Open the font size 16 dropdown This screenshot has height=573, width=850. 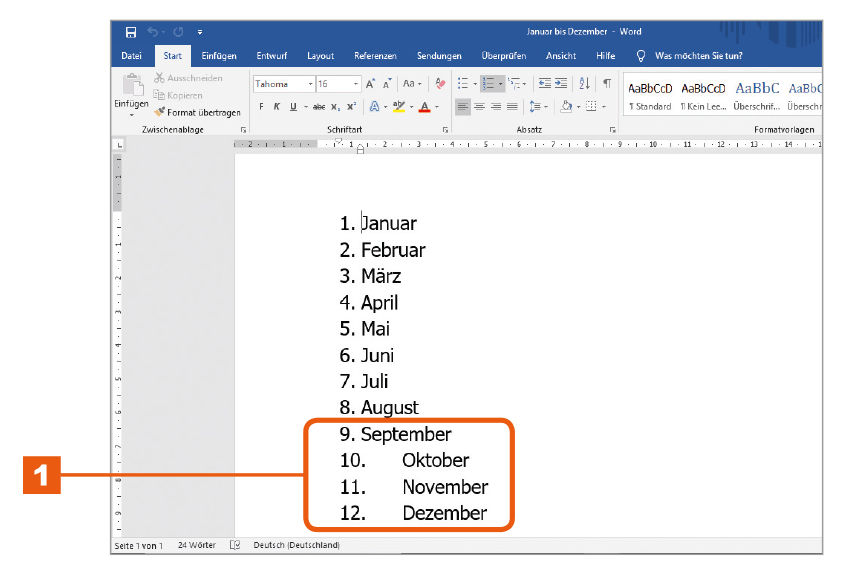(x=356, y=84)
